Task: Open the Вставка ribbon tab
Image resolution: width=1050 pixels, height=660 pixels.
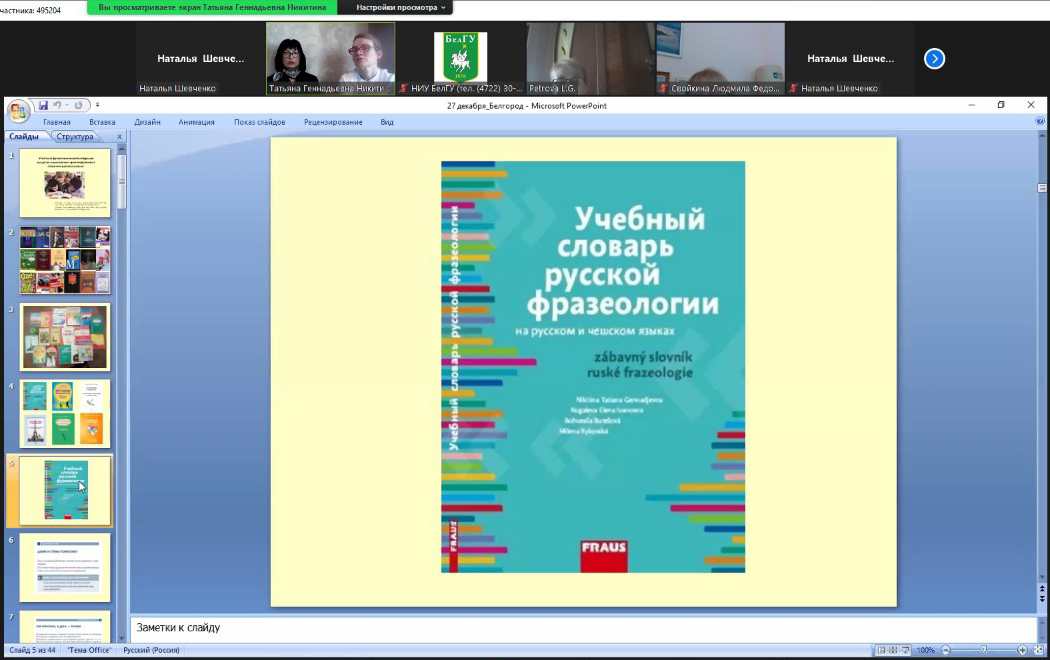Action: (x=102, y=122)
